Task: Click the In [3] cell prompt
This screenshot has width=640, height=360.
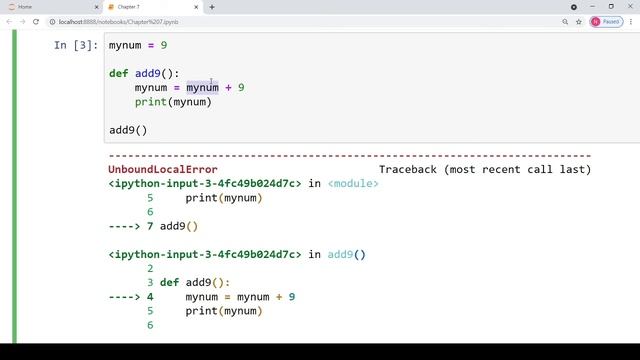Action: [76, 45]
